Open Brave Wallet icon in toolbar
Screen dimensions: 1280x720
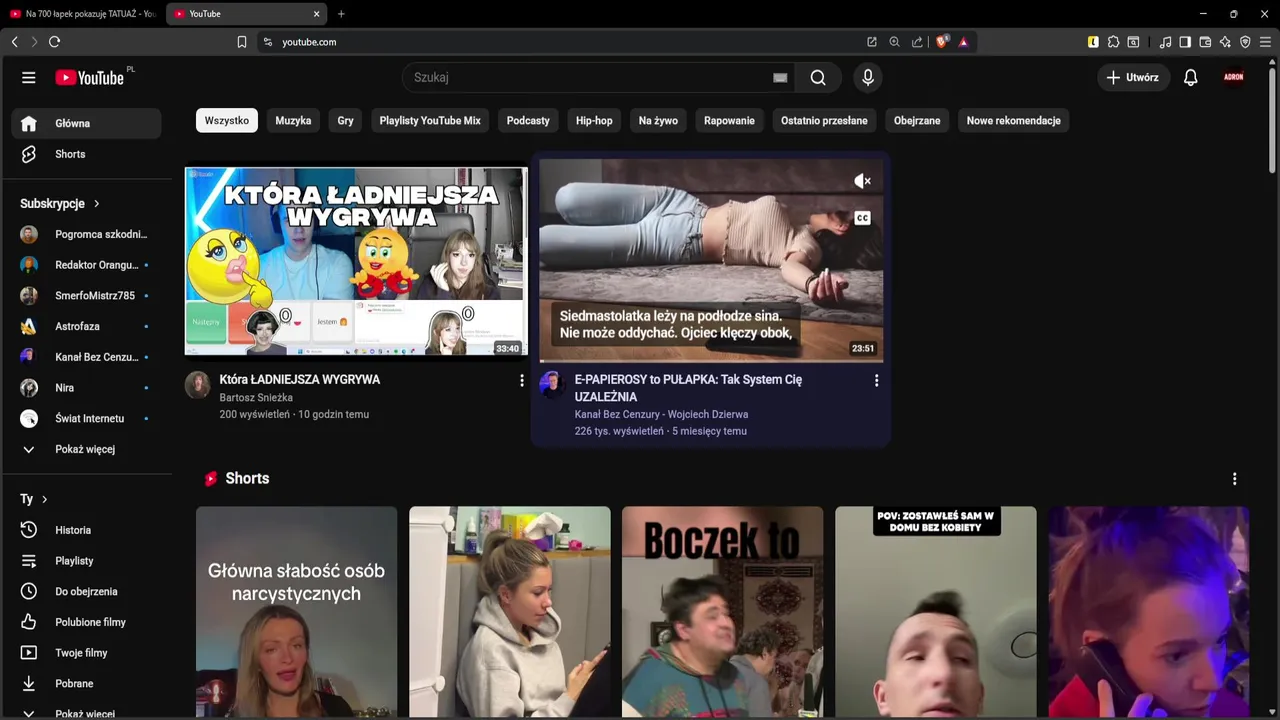coord(1205,42)
